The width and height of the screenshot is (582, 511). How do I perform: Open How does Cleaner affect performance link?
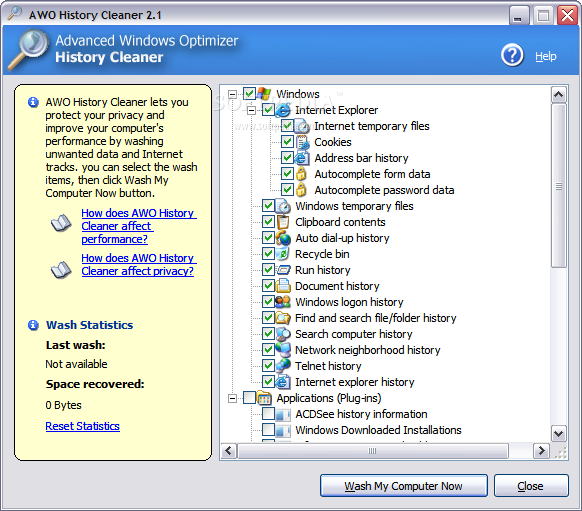(x=139, y=226)
